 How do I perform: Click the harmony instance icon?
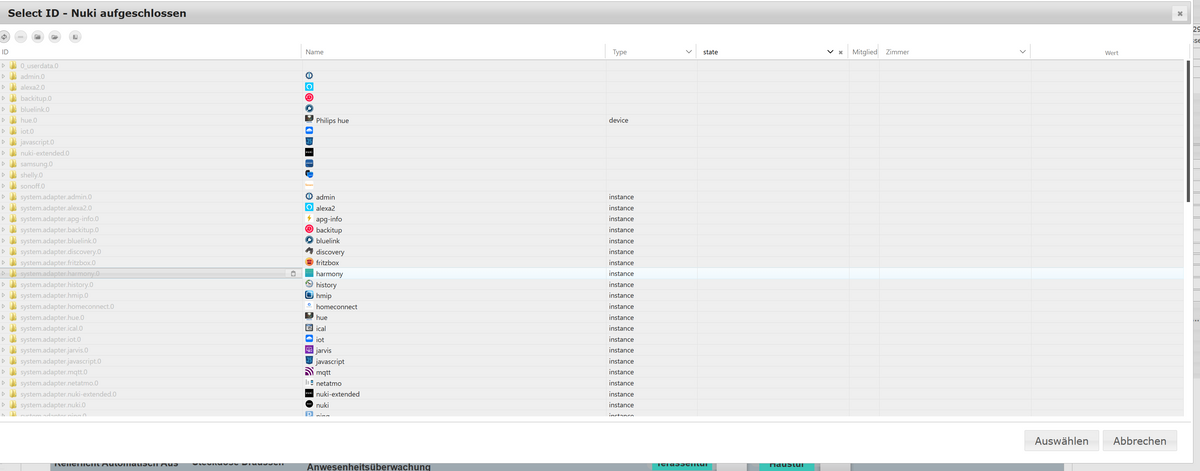pyautogui.click(x=309, y=273)
